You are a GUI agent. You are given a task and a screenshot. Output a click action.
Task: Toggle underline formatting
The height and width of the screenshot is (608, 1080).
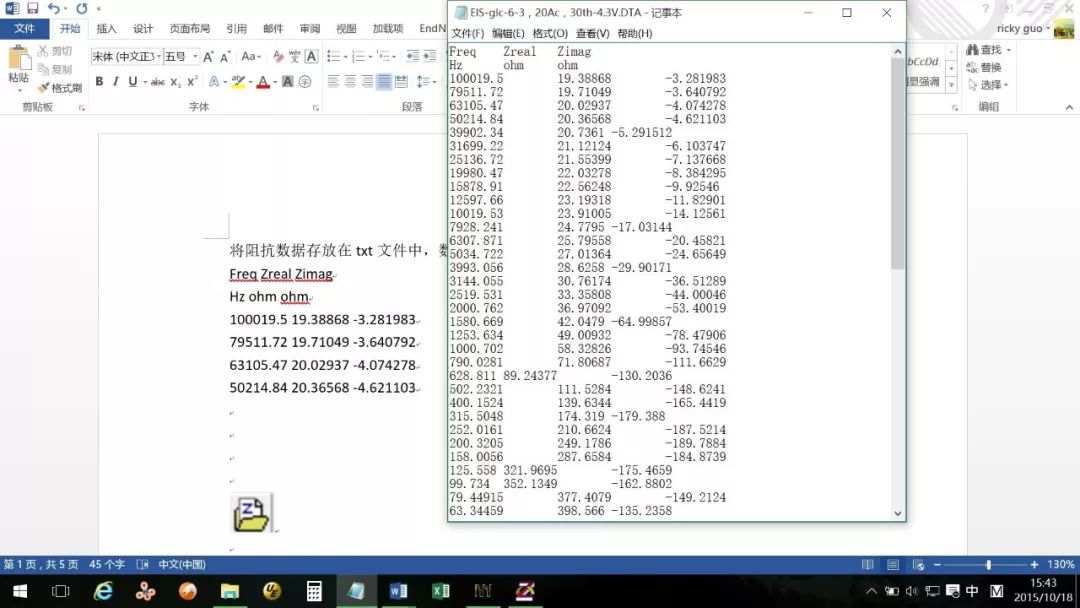point(133,81)
